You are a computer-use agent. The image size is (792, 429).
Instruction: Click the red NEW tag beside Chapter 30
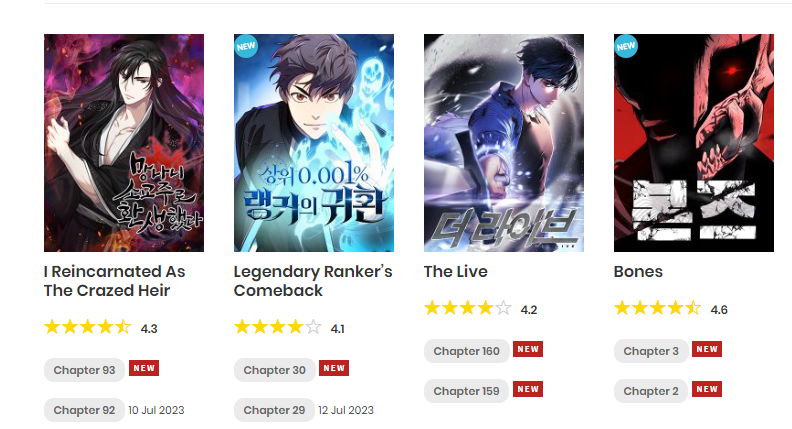pos(334,368)
